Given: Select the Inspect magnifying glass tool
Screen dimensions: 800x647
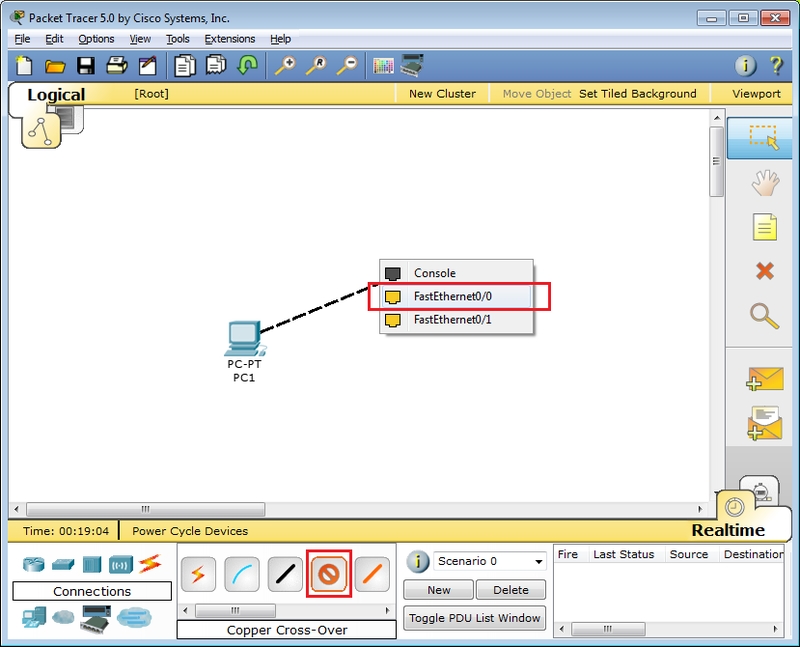Looking at the screenshot, I should (764, 317).
